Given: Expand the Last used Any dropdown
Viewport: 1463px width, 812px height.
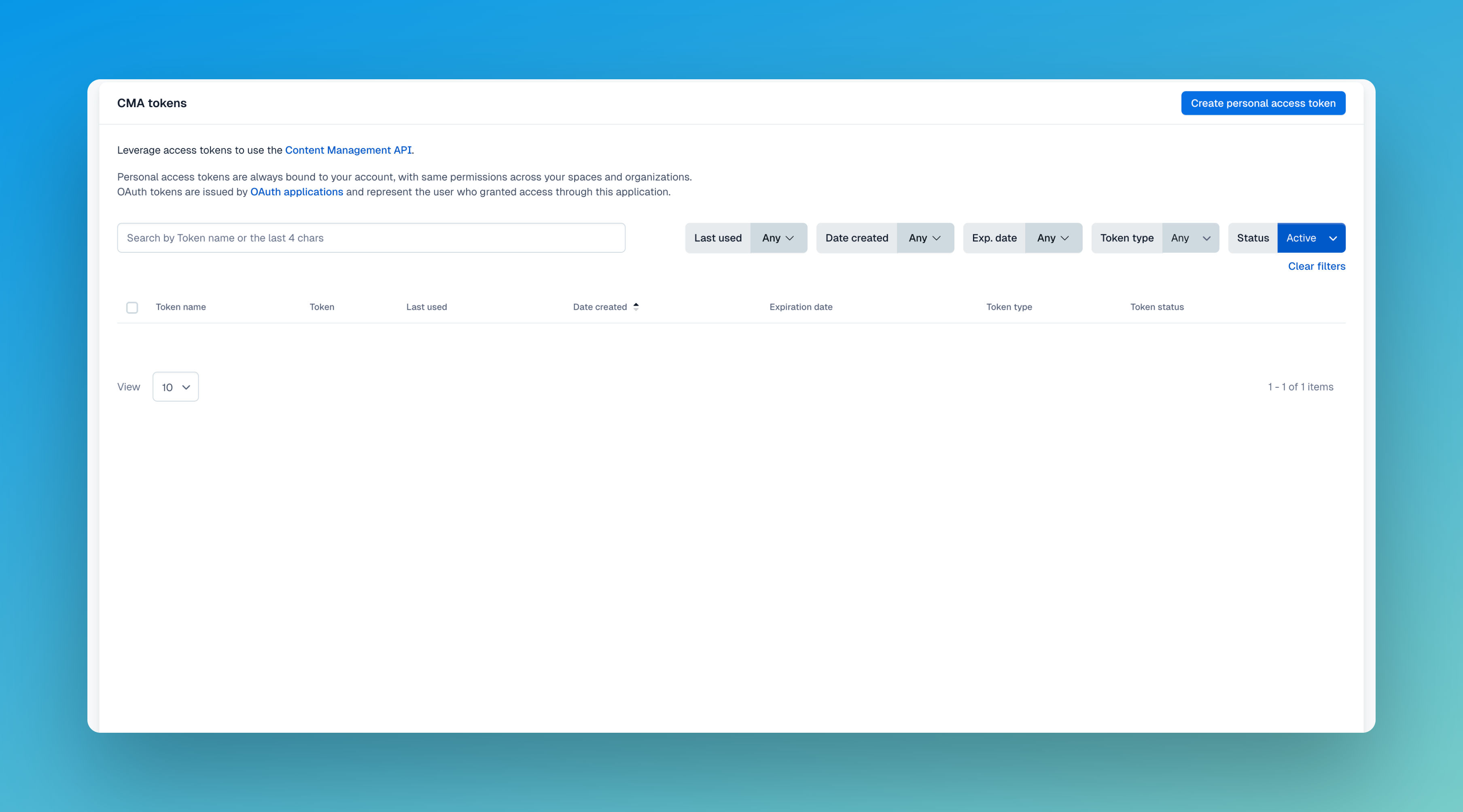Looking at the screenshot, I should [778, 238].
